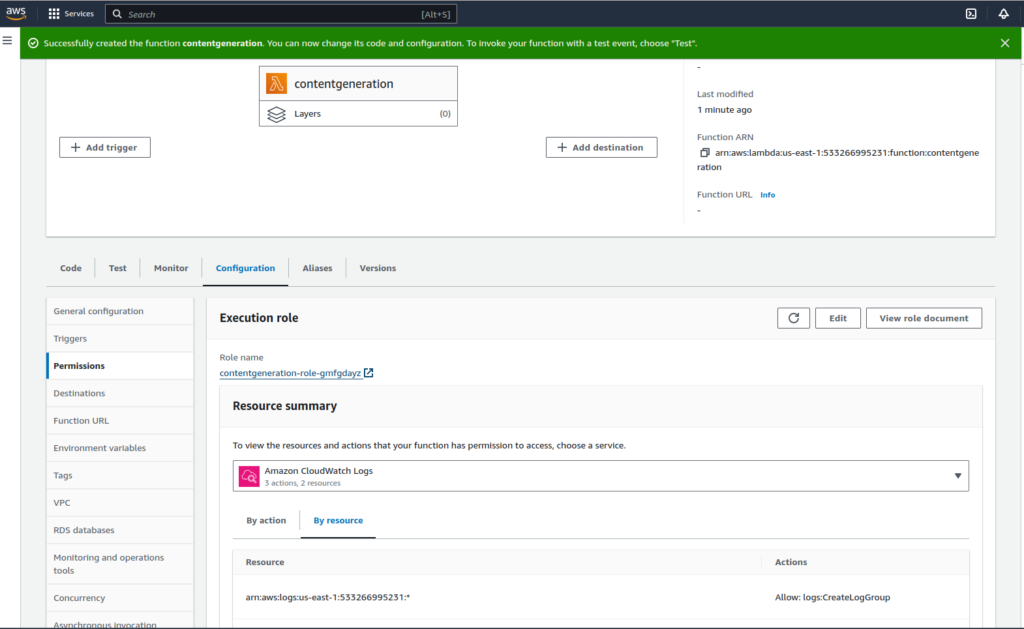Switch to the Monitor tab

tap(171, 268)
